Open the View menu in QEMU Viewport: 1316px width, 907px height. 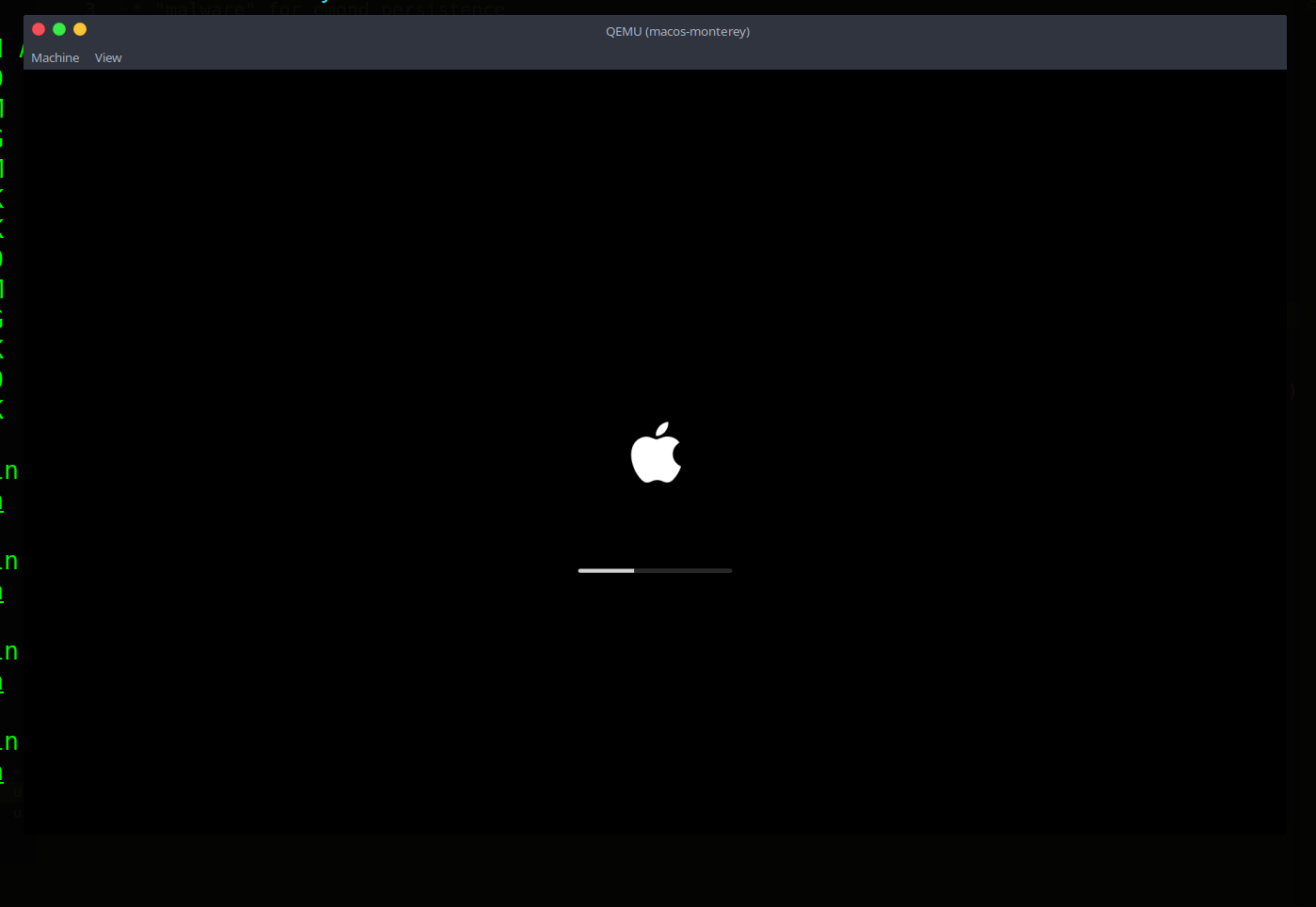[107, 57]
